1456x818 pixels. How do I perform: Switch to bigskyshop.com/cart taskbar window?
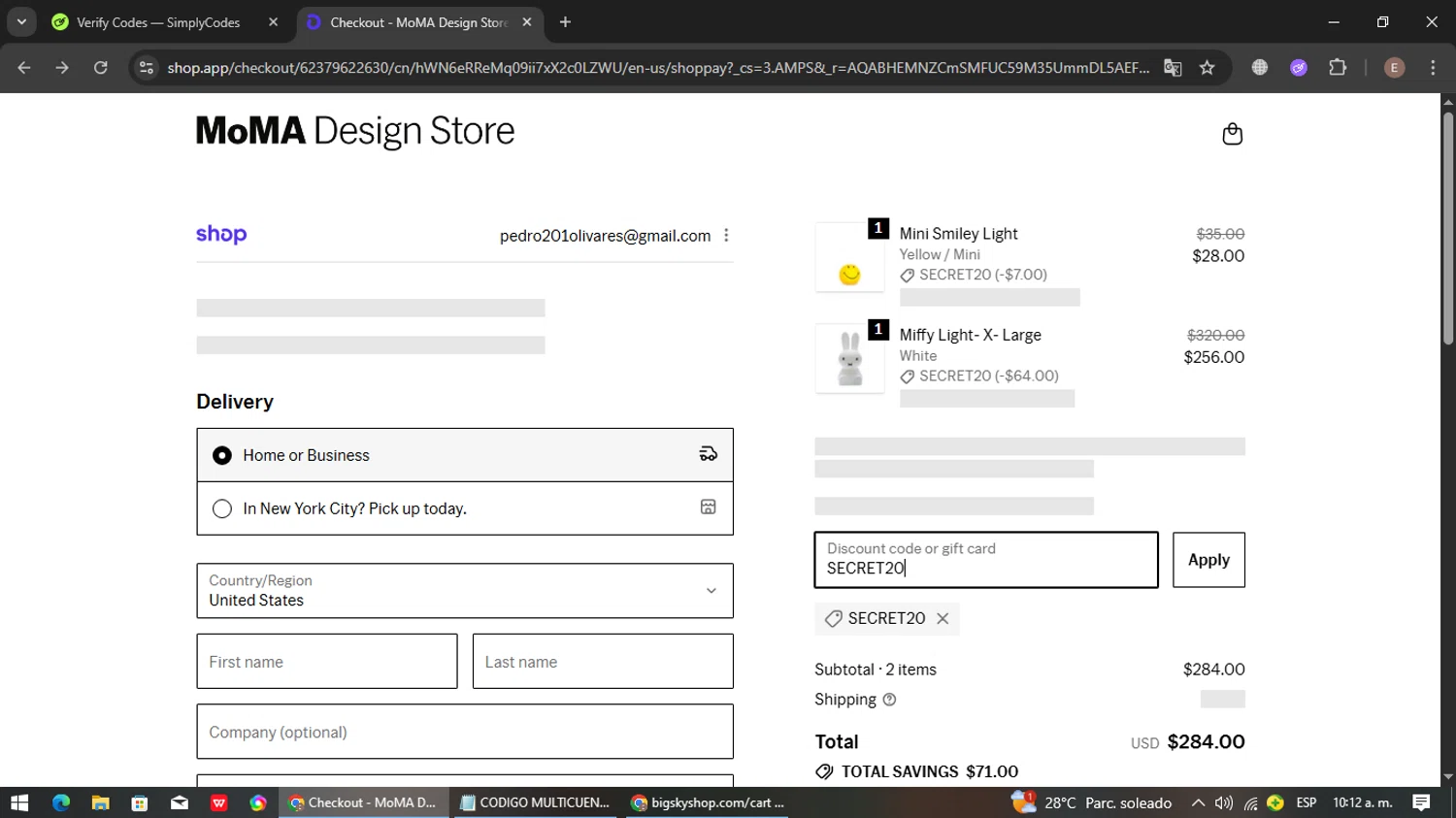(707, 802)
